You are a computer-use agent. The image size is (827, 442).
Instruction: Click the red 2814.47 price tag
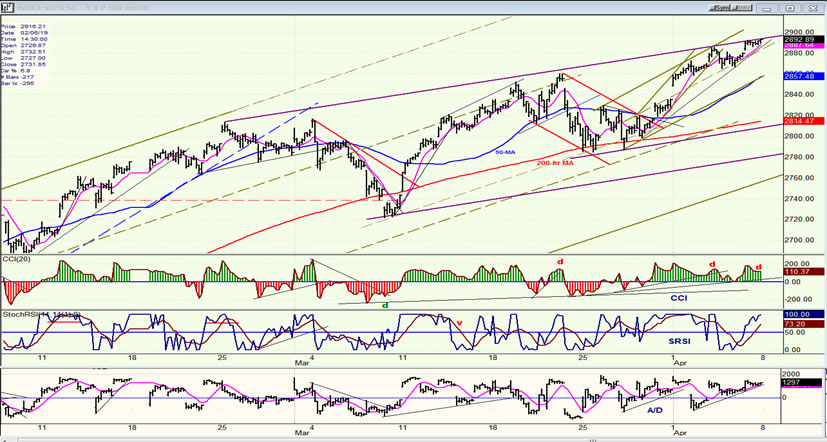802,121
